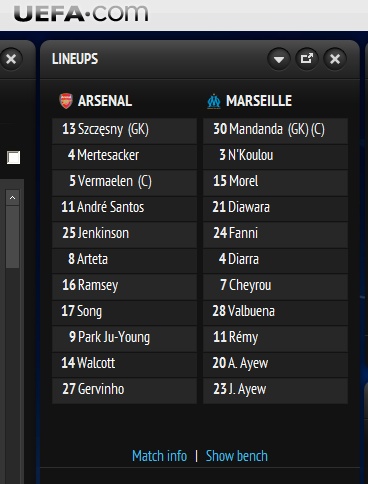Click Show bench link
The image size is (368, 484).
pyautogui.click(x=237, y=456)
